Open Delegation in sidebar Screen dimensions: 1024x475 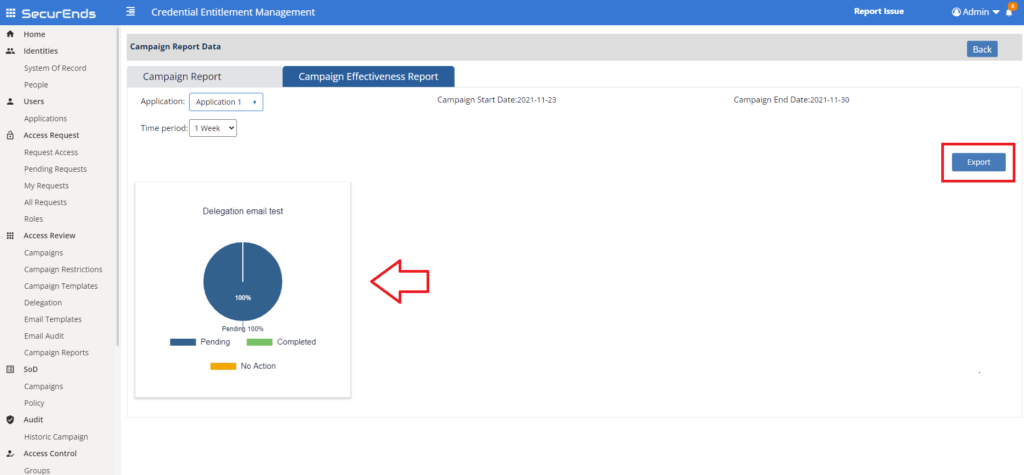click(x=43, y=303)
